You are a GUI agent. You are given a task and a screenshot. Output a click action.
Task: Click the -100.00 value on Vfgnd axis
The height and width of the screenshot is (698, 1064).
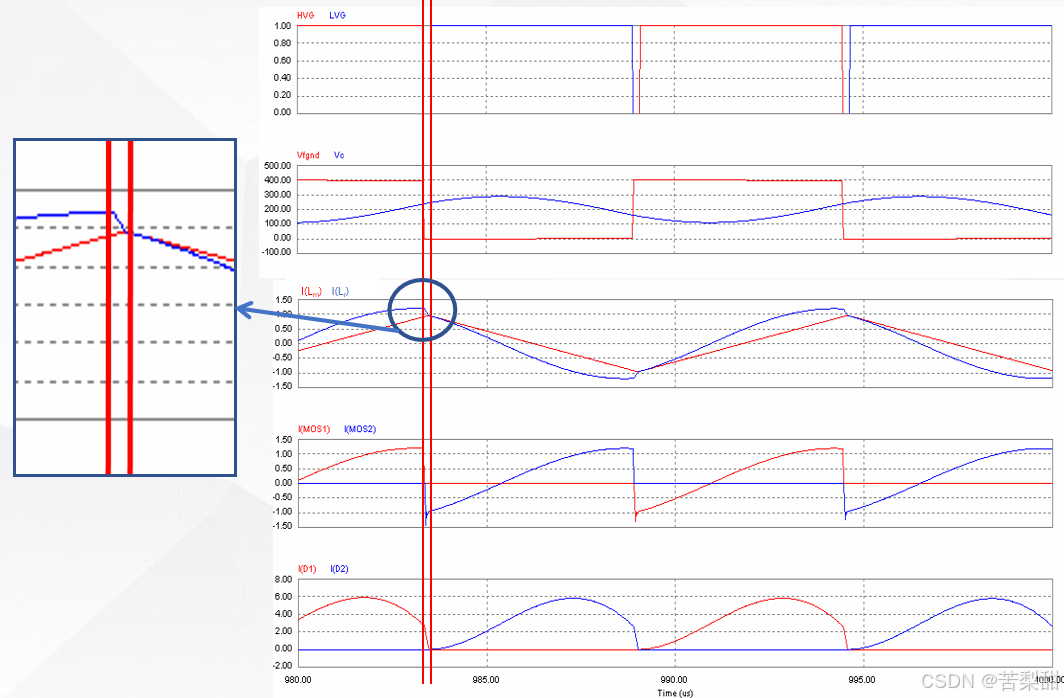pyautogui.click(x=276, y=252)
